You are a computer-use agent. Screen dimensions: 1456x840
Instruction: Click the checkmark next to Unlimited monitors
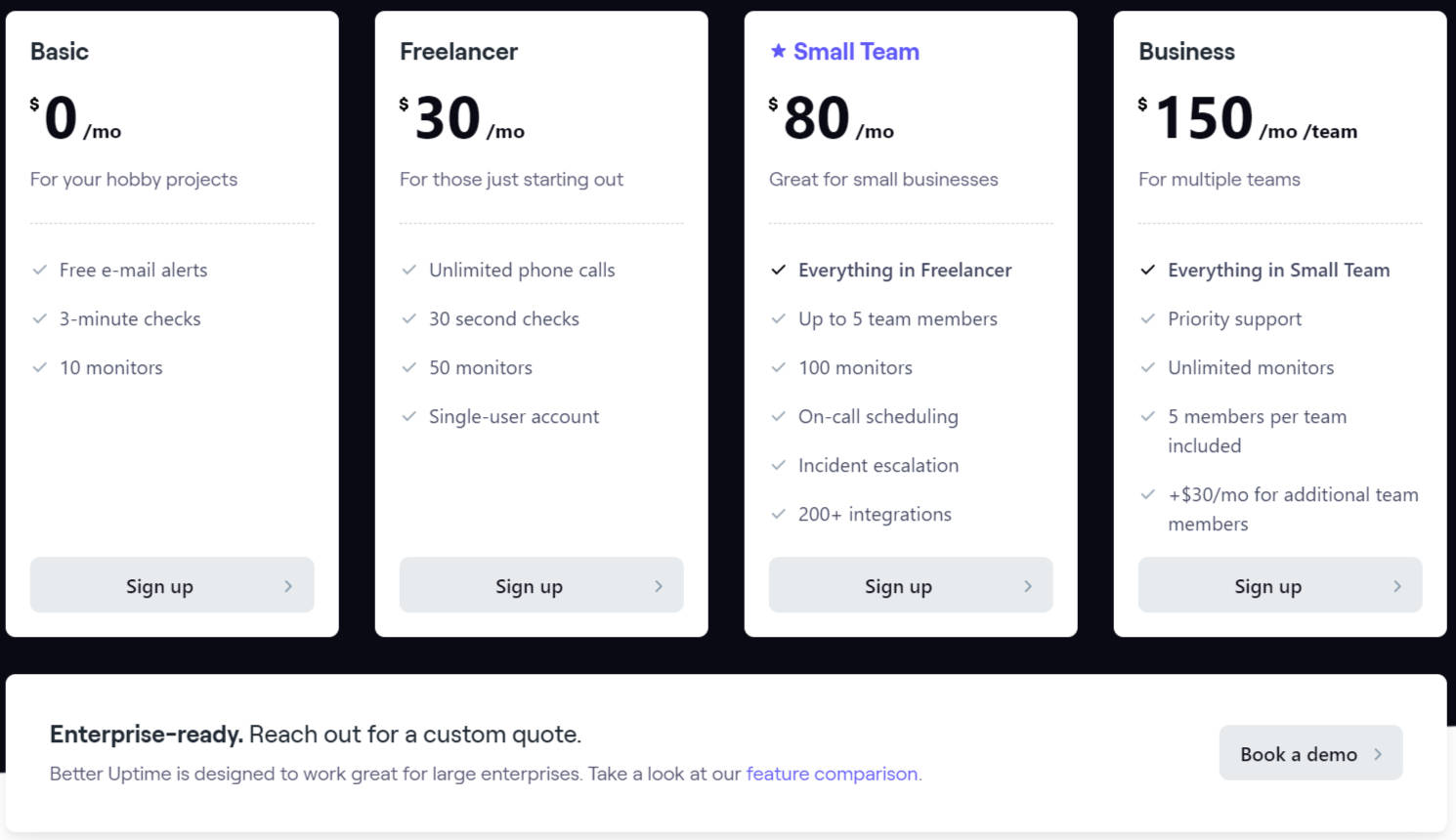pos(1147,367)
